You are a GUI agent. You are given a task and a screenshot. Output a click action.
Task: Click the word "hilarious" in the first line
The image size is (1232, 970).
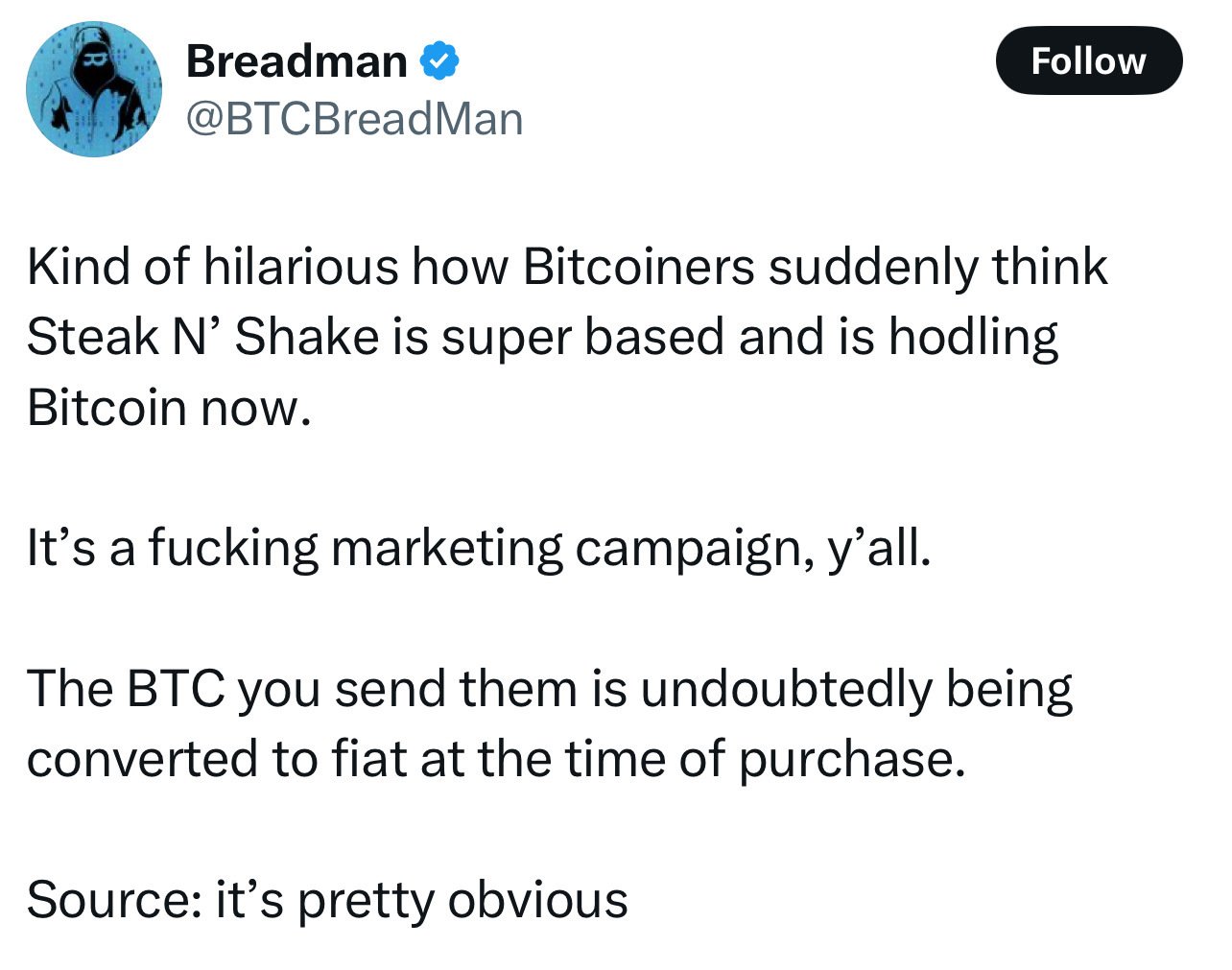coord(300,267)
